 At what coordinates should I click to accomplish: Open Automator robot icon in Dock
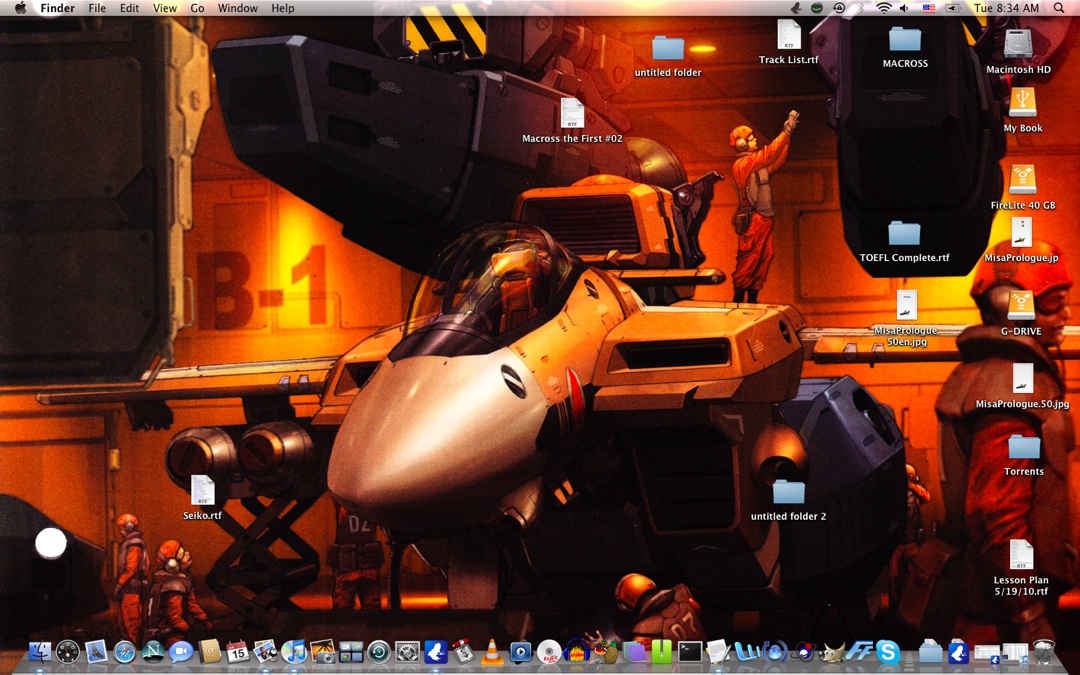(464, 651)
